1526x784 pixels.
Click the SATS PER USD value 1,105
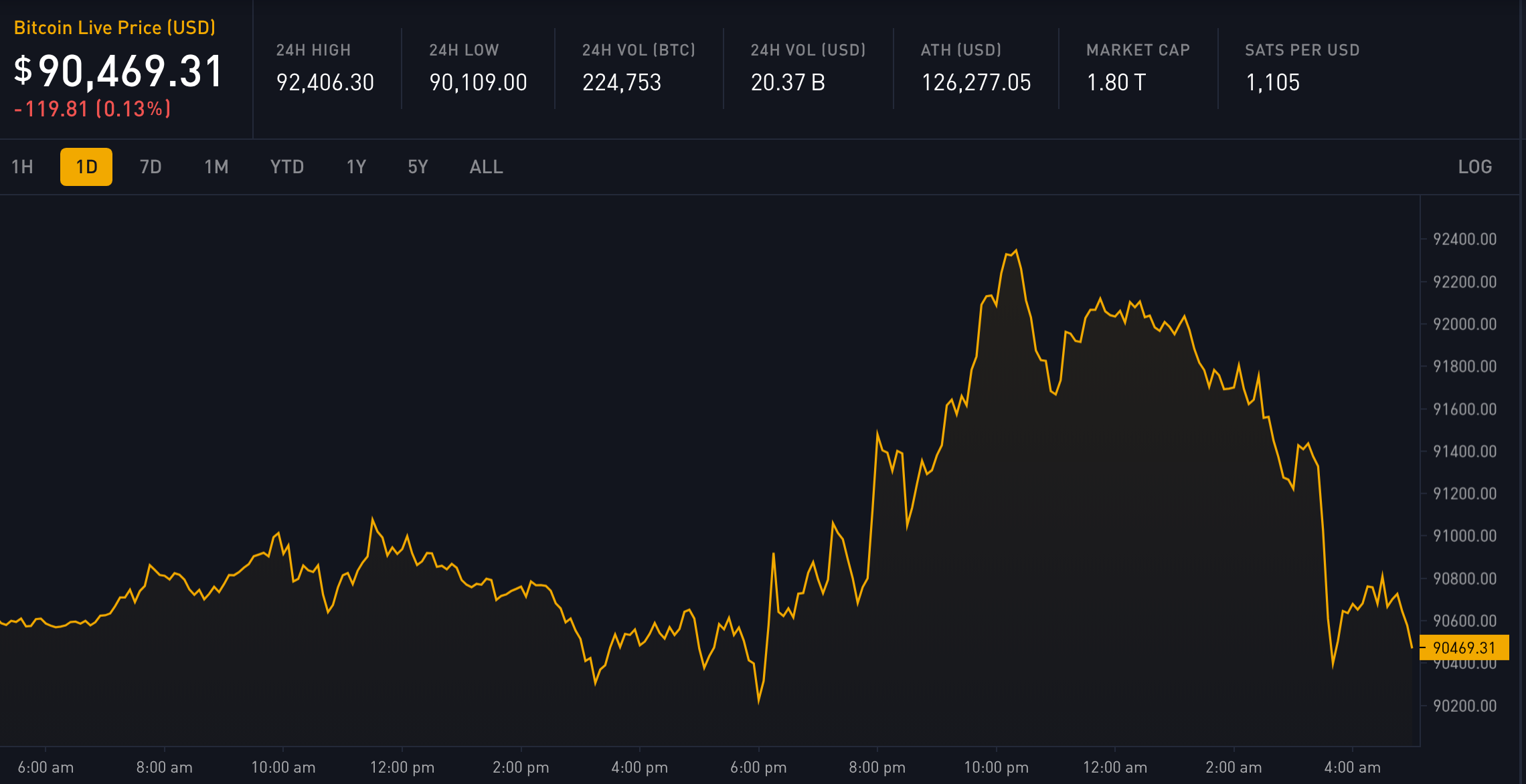point(1272,82)
